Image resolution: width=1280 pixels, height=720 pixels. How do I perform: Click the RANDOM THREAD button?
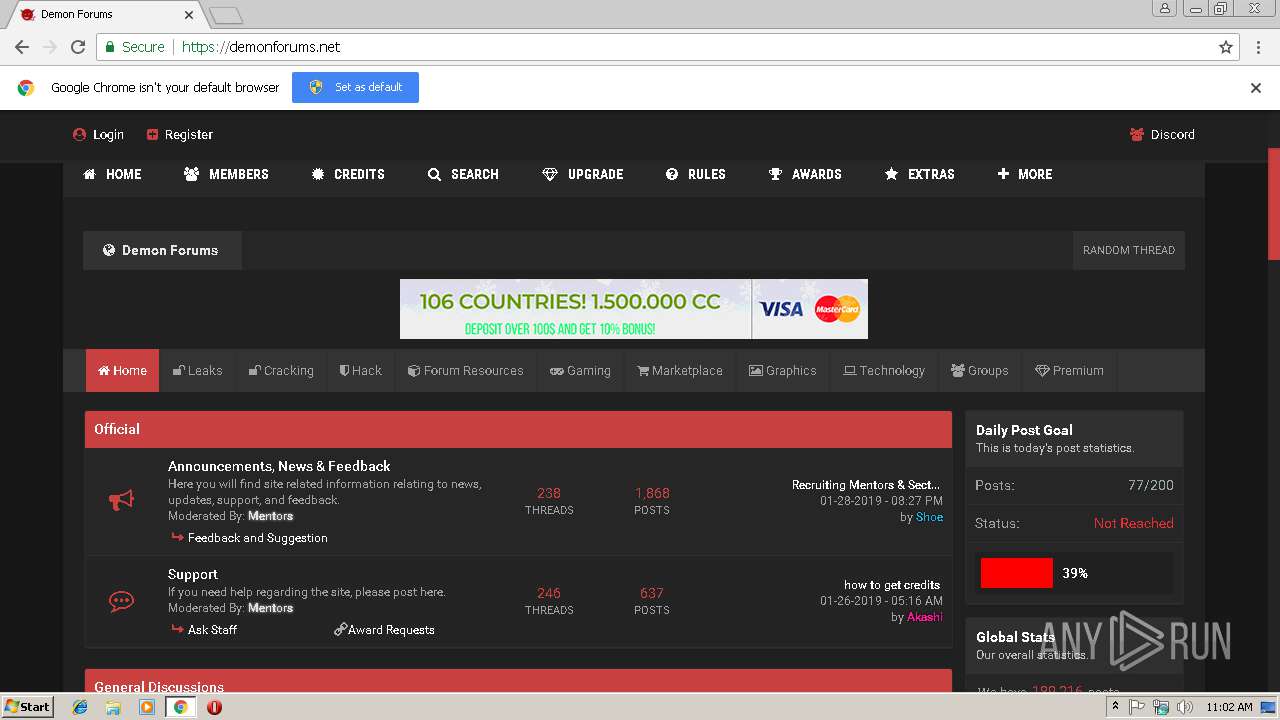point(1129,250)
